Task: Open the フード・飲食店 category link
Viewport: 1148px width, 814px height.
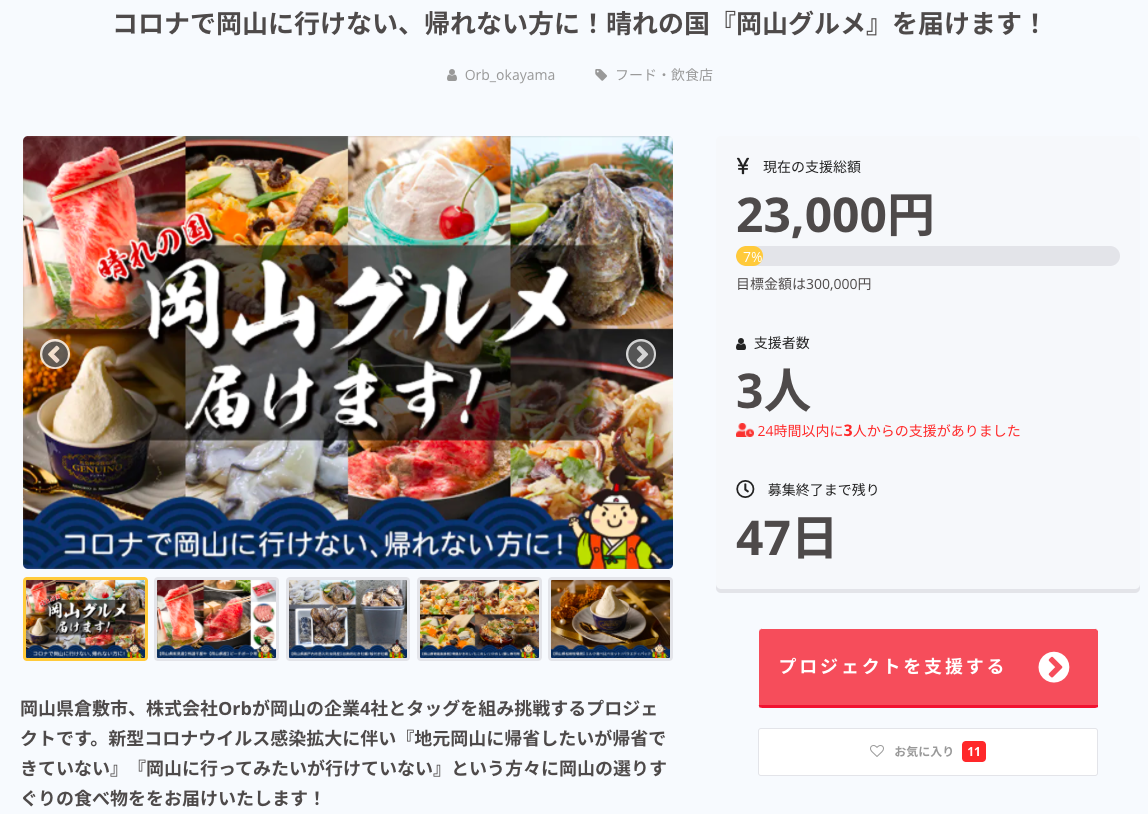Action: pyautogui.click(x=663, y=75)
